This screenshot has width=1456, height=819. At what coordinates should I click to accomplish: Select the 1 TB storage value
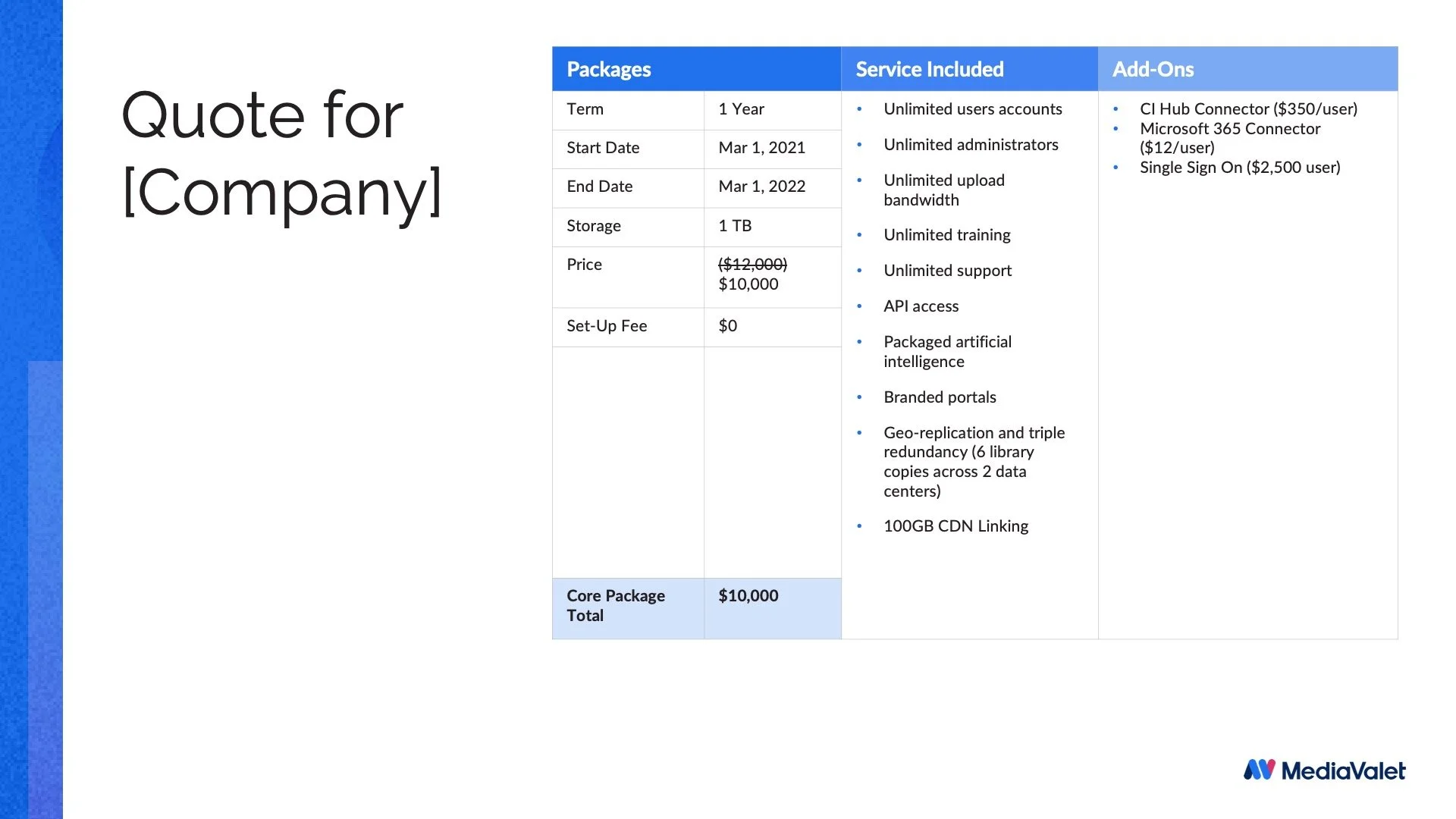(734, 226)
